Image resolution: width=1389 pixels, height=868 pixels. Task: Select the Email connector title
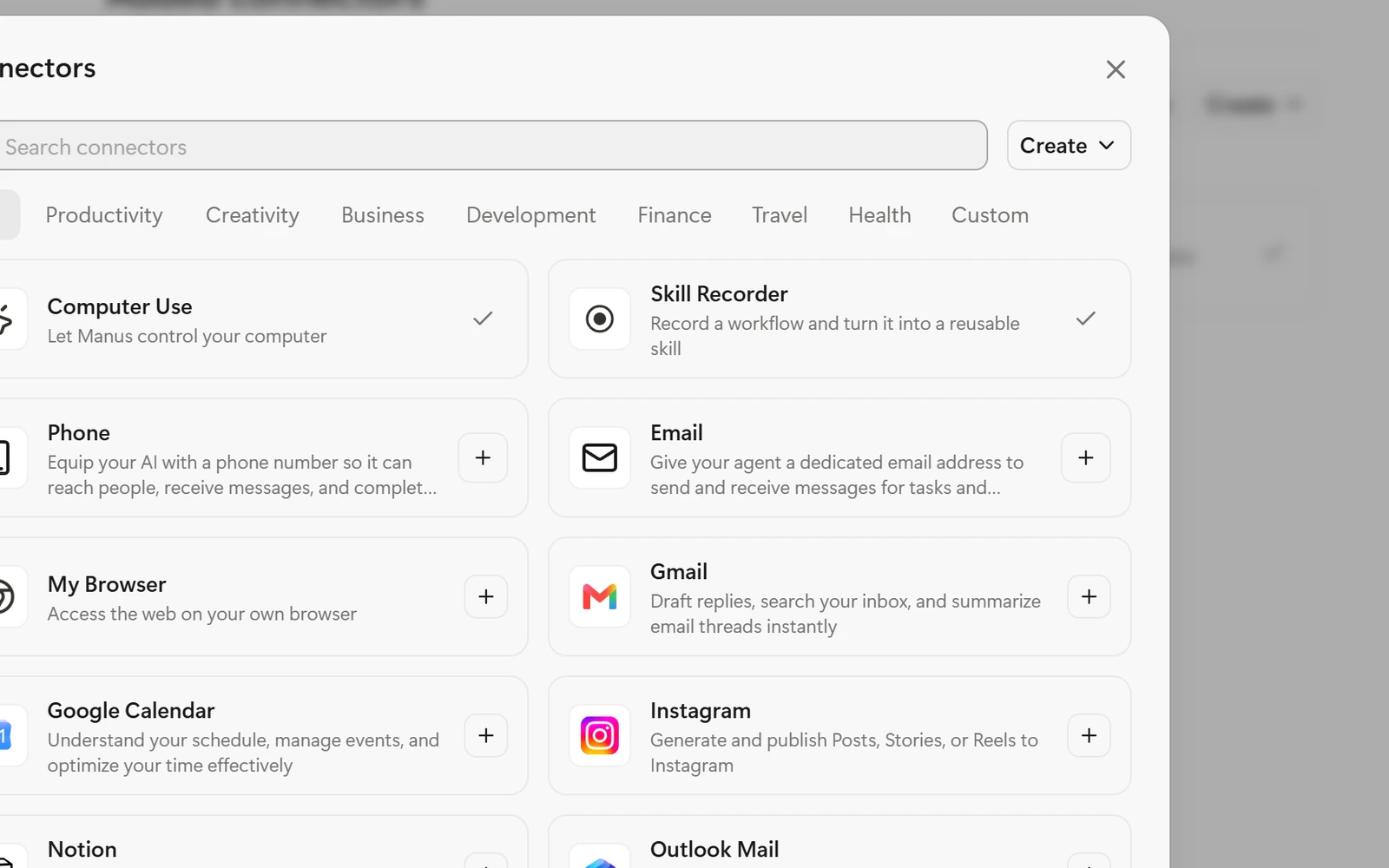point(677,433)
